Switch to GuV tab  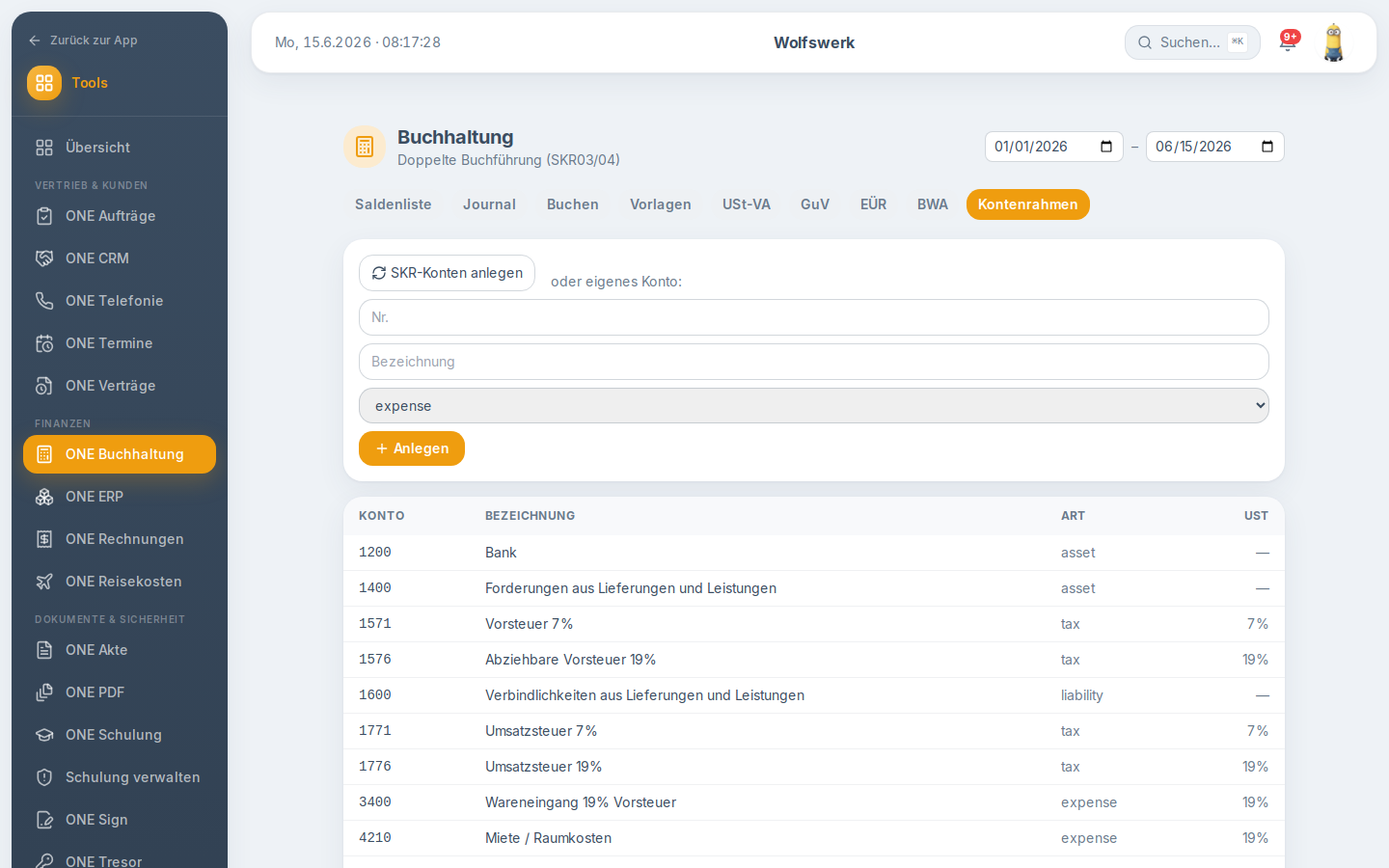pos(815,204)
